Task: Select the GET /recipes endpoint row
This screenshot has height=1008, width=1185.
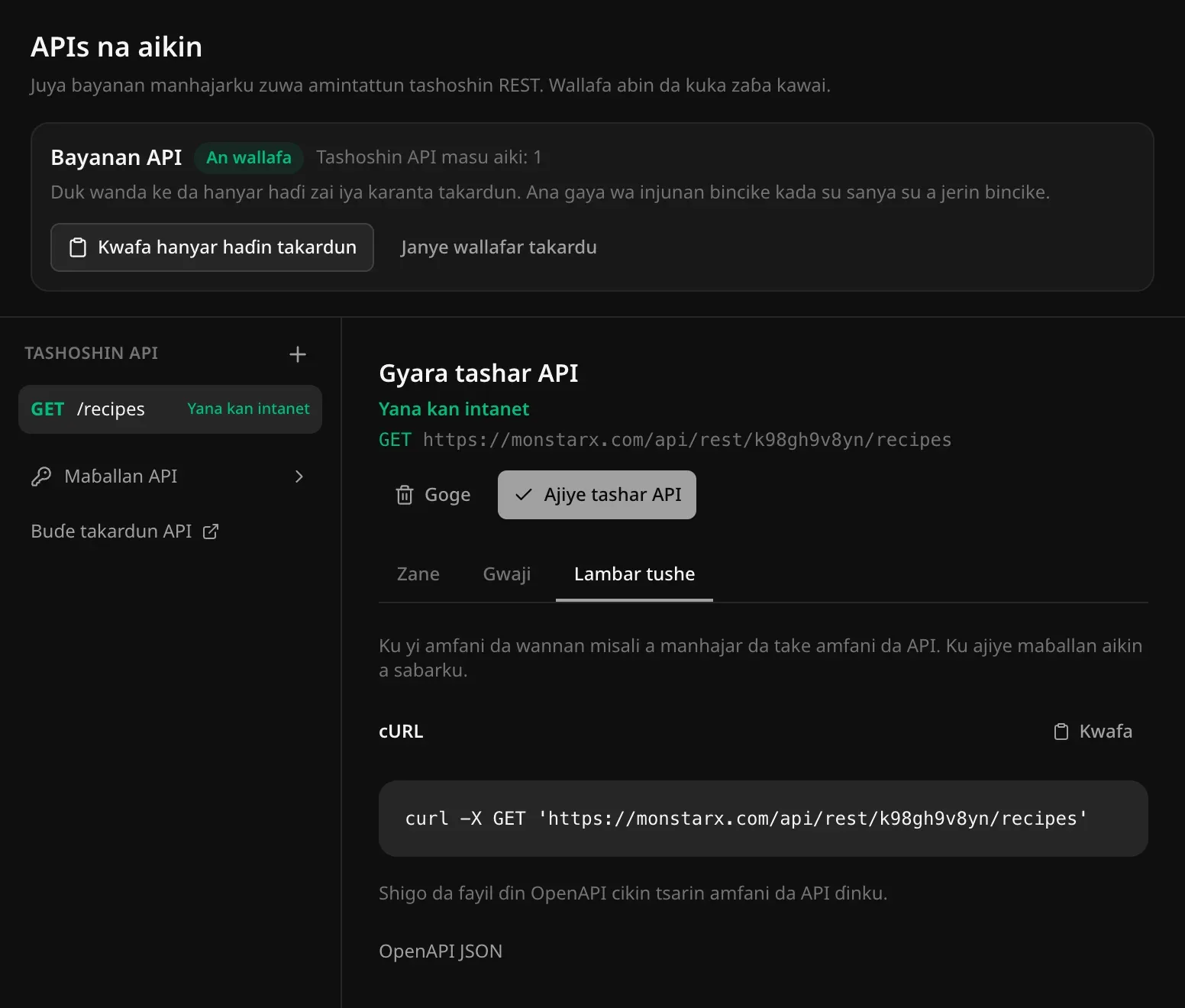Action: coord(170,409)
